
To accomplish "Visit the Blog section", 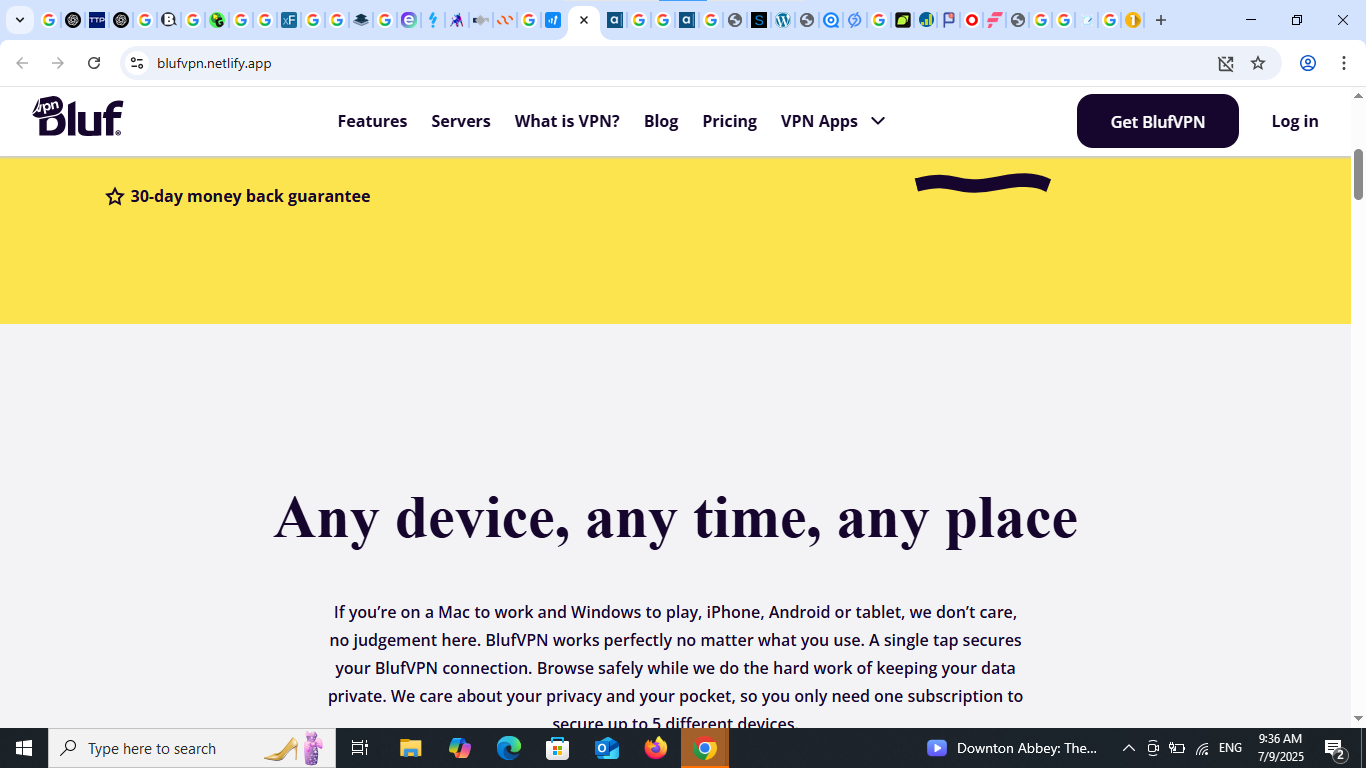I will [x=661, y=121].
